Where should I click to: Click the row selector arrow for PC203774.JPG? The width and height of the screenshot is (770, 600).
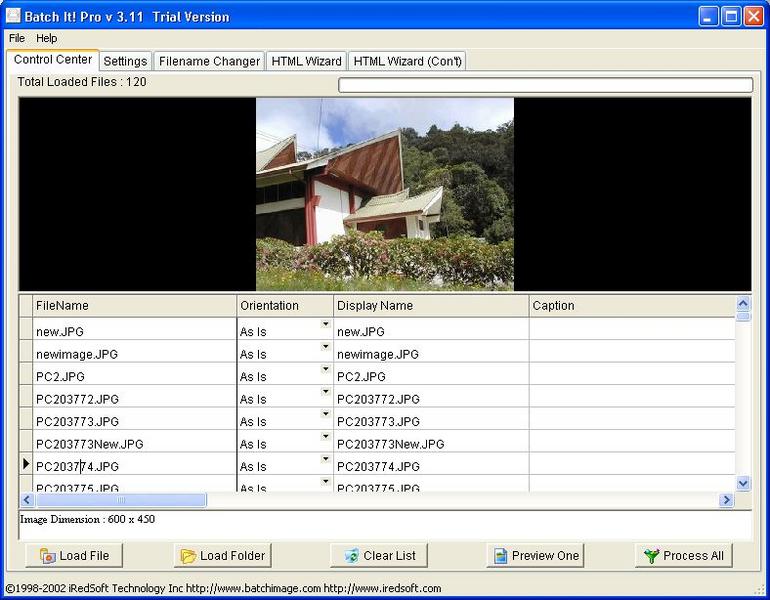(x=27, y=464)
